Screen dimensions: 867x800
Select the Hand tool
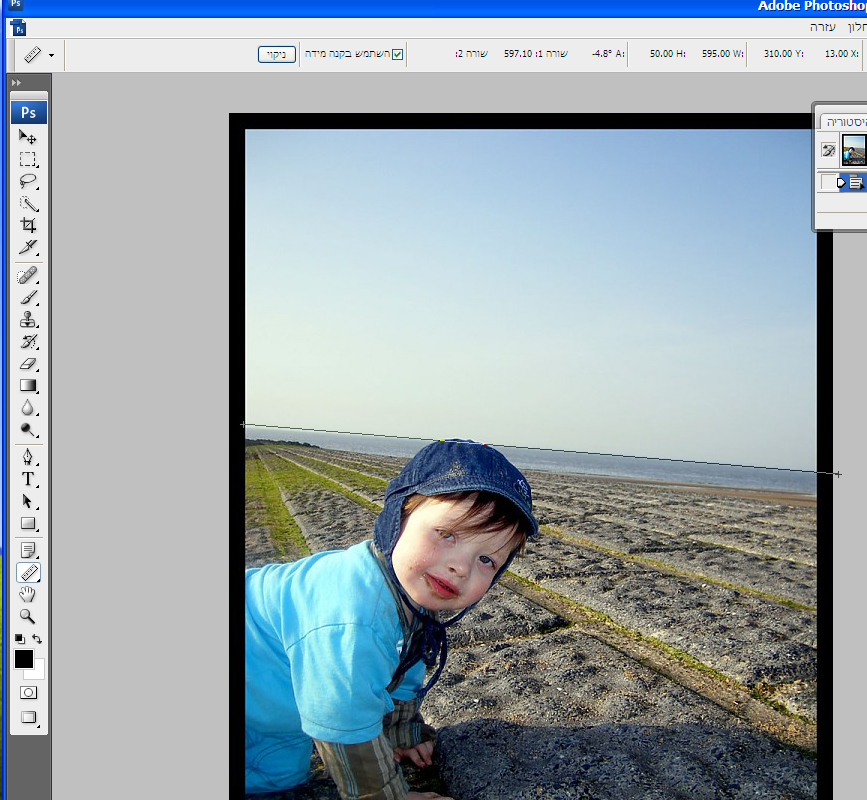(x=28, y=595)
